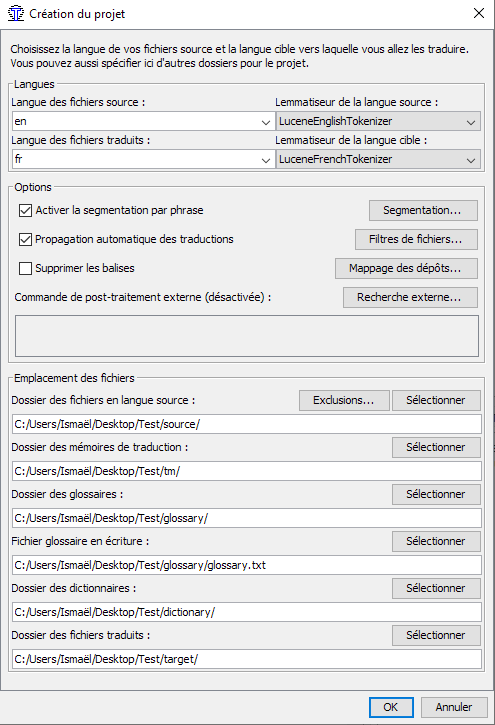Close the Création du projet dialog
This screenshot has height=725, width=495.
(x=479, y=13)
